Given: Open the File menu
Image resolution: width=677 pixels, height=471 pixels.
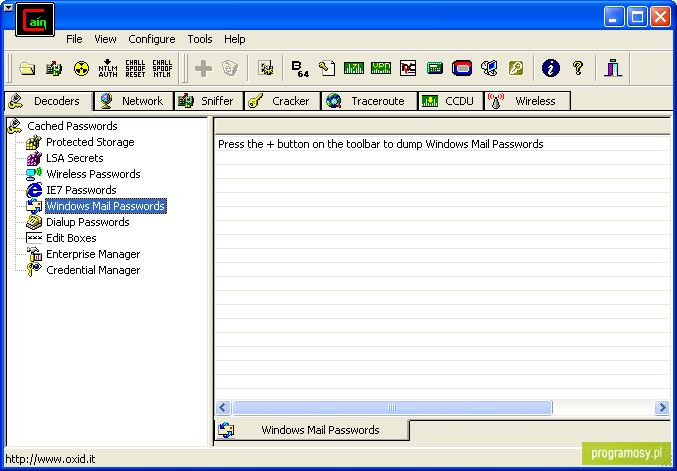Looking at the screenshot, I should (74, 39).
